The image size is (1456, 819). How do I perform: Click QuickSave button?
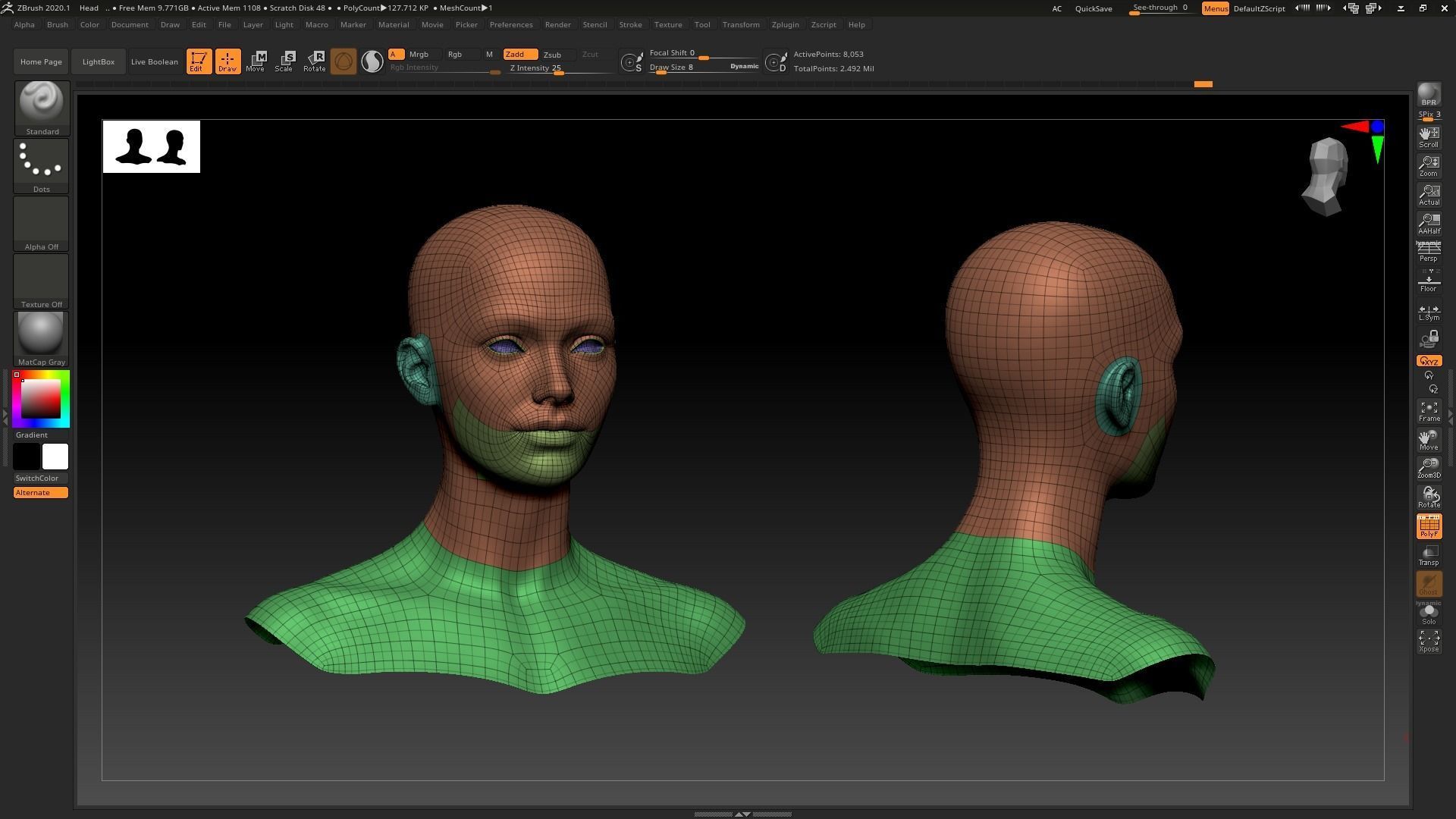click(x=1094, y=8)
